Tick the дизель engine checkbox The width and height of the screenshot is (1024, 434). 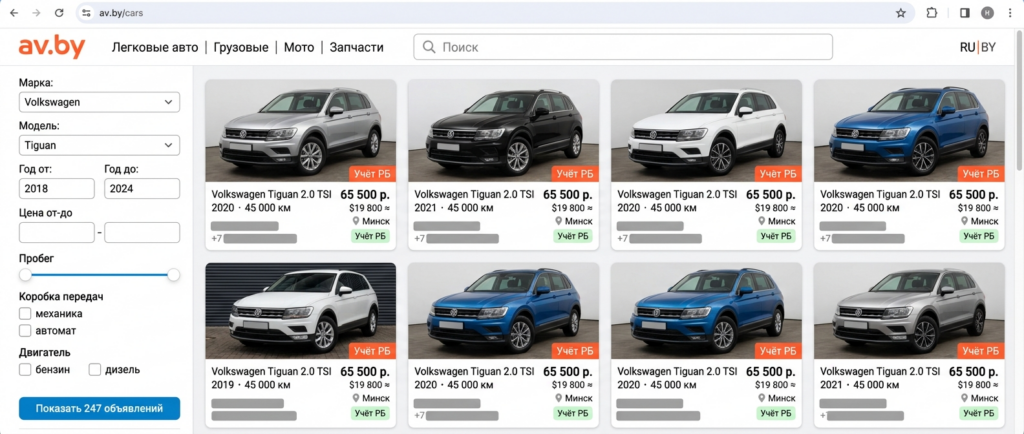[95, 369]
